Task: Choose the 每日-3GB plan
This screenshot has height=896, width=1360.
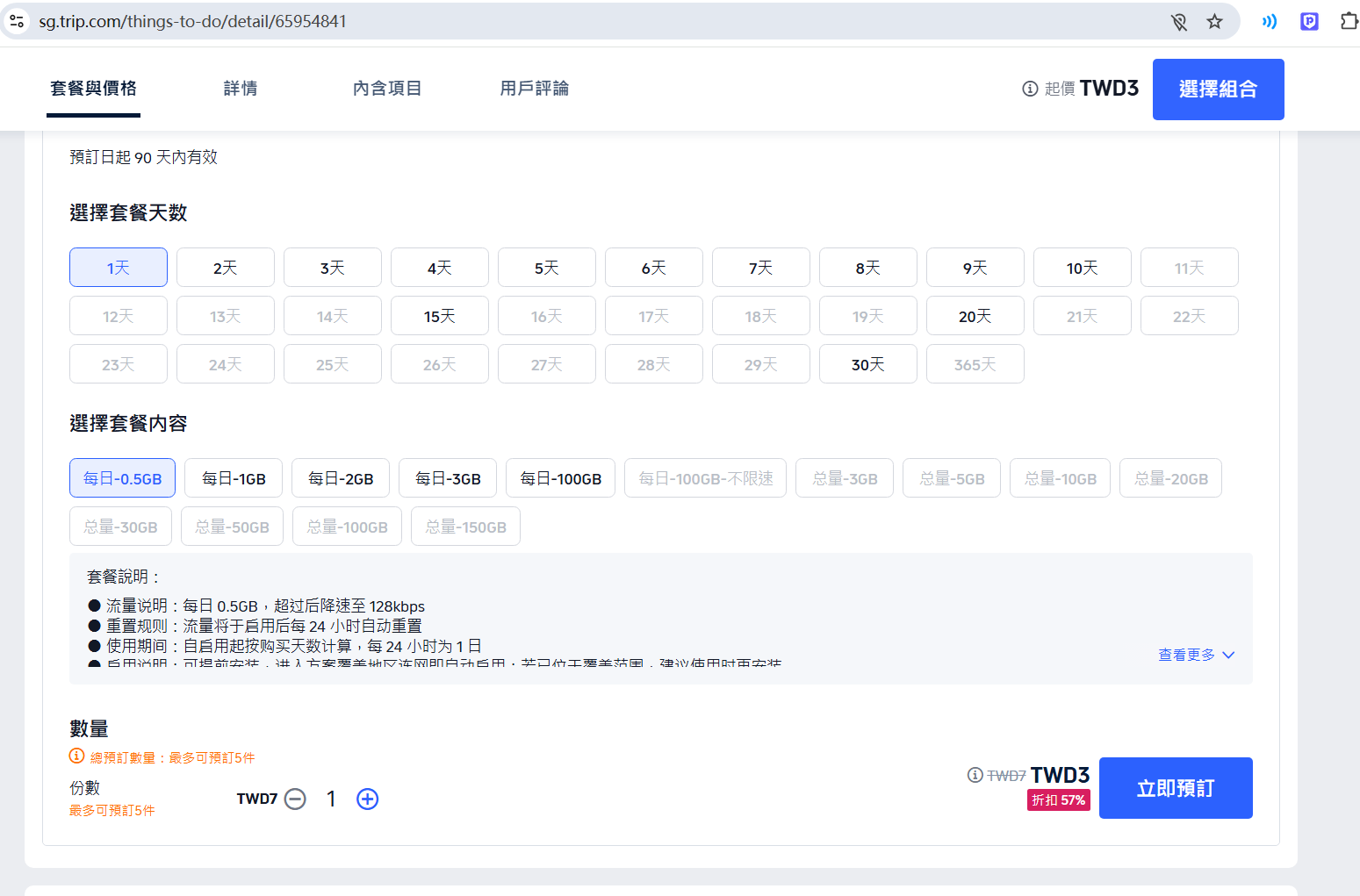Action: 448,478
